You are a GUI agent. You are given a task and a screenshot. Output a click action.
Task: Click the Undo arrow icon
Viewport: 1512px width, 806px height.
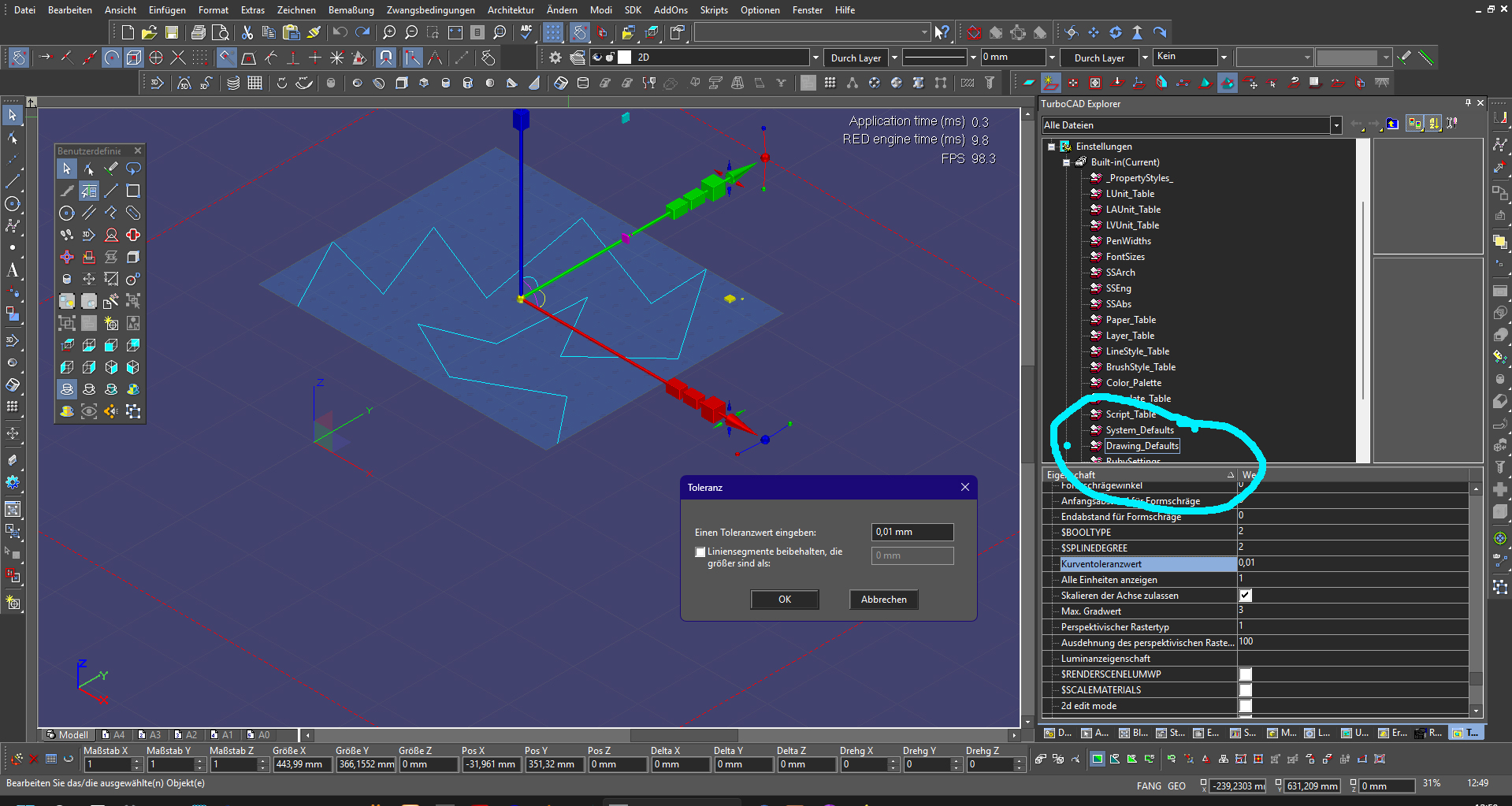coord(340,32)
